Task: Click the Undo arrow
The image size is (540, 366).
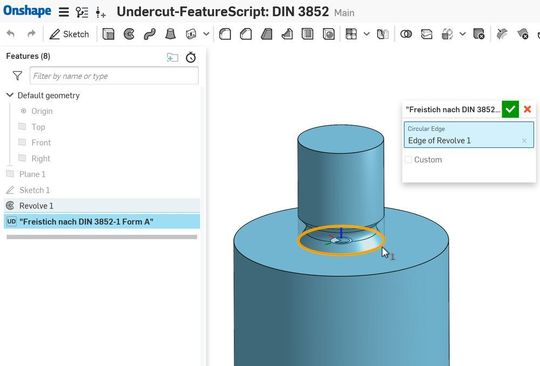Action: (11, 34)
